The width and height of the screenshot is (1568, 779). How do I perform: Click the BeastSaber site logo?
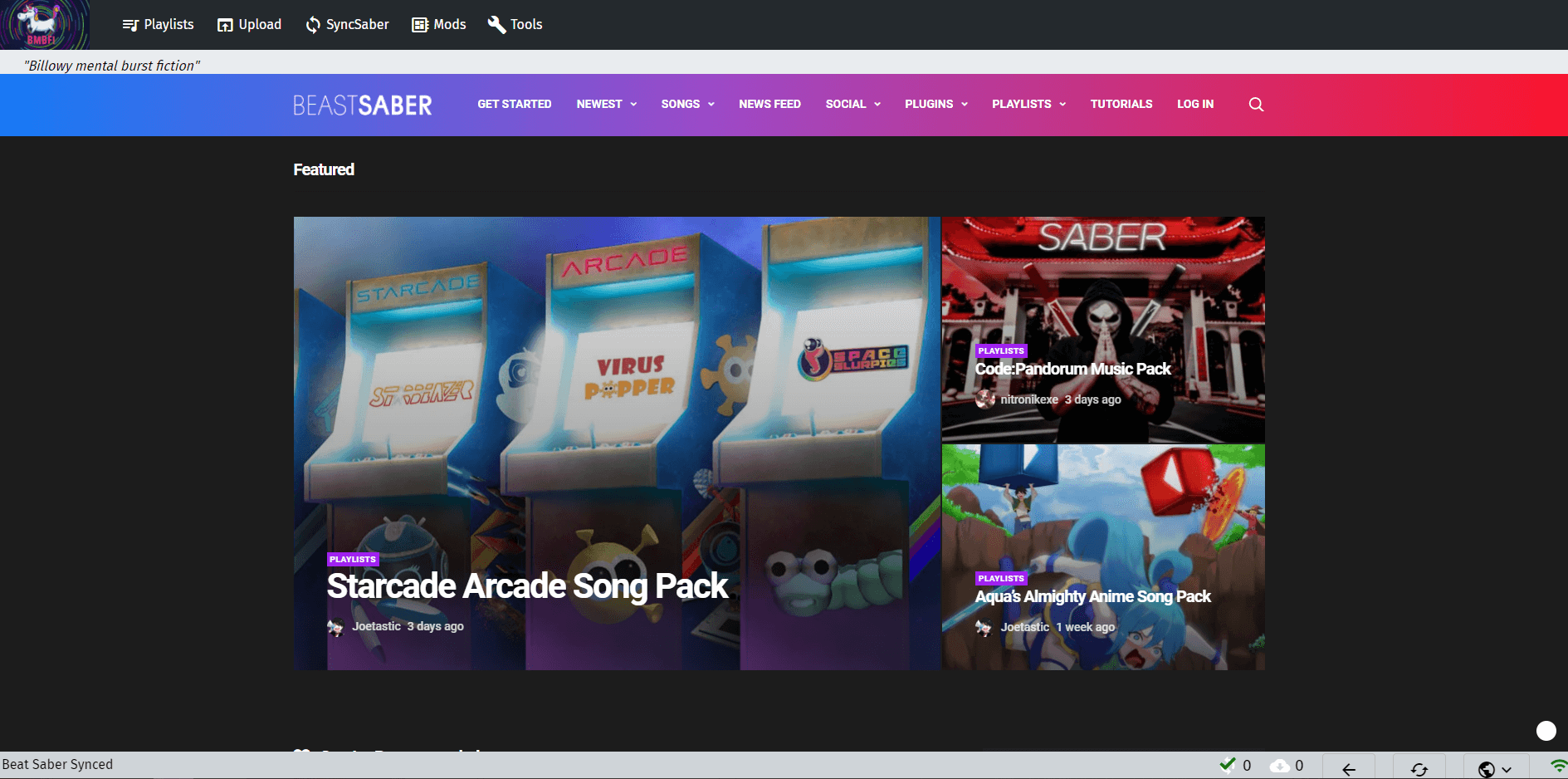[x=363, y=105]
